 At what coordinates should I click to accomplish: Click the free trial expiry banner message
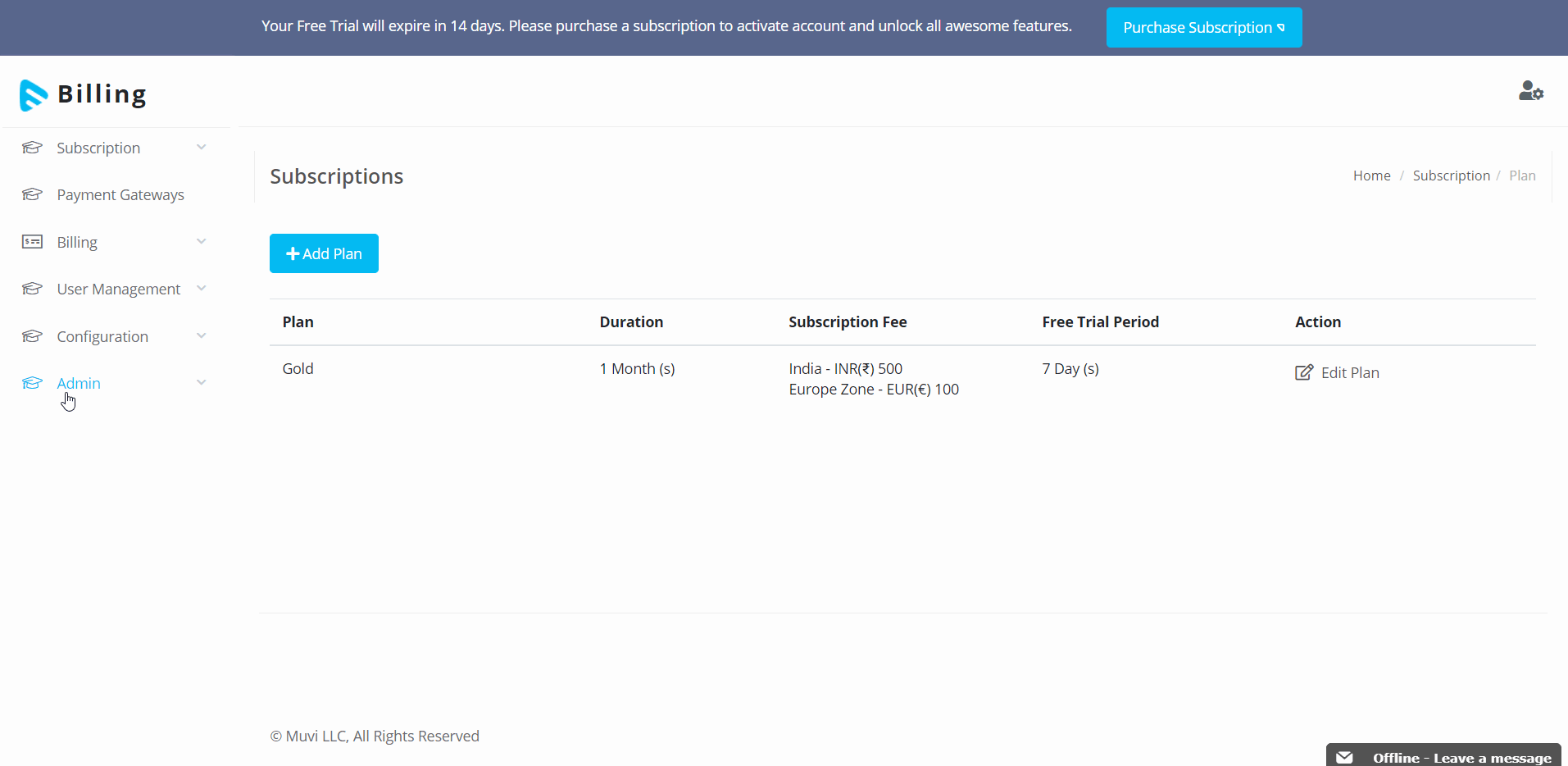[666, 26]
